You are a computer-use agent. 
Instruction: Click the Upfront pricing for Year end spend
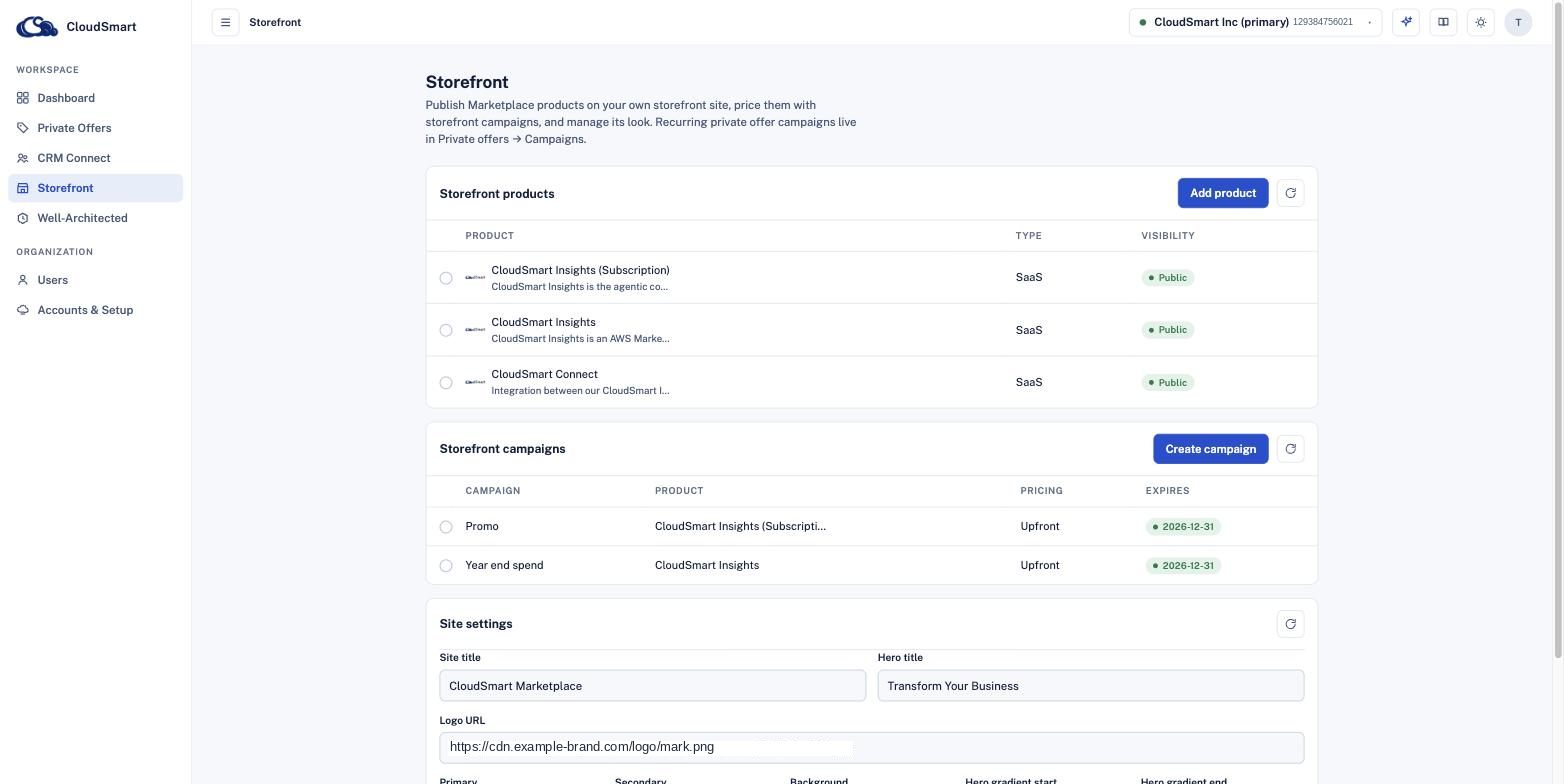1040,566
